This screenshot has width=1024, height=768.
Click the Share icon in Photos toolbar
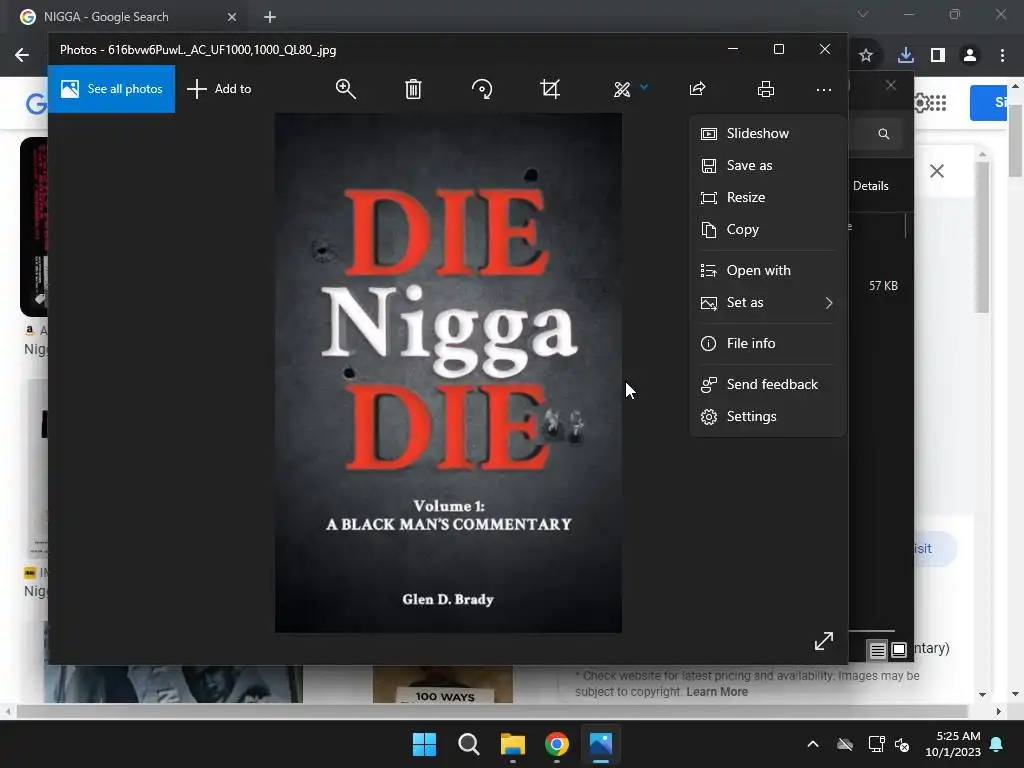697,89
